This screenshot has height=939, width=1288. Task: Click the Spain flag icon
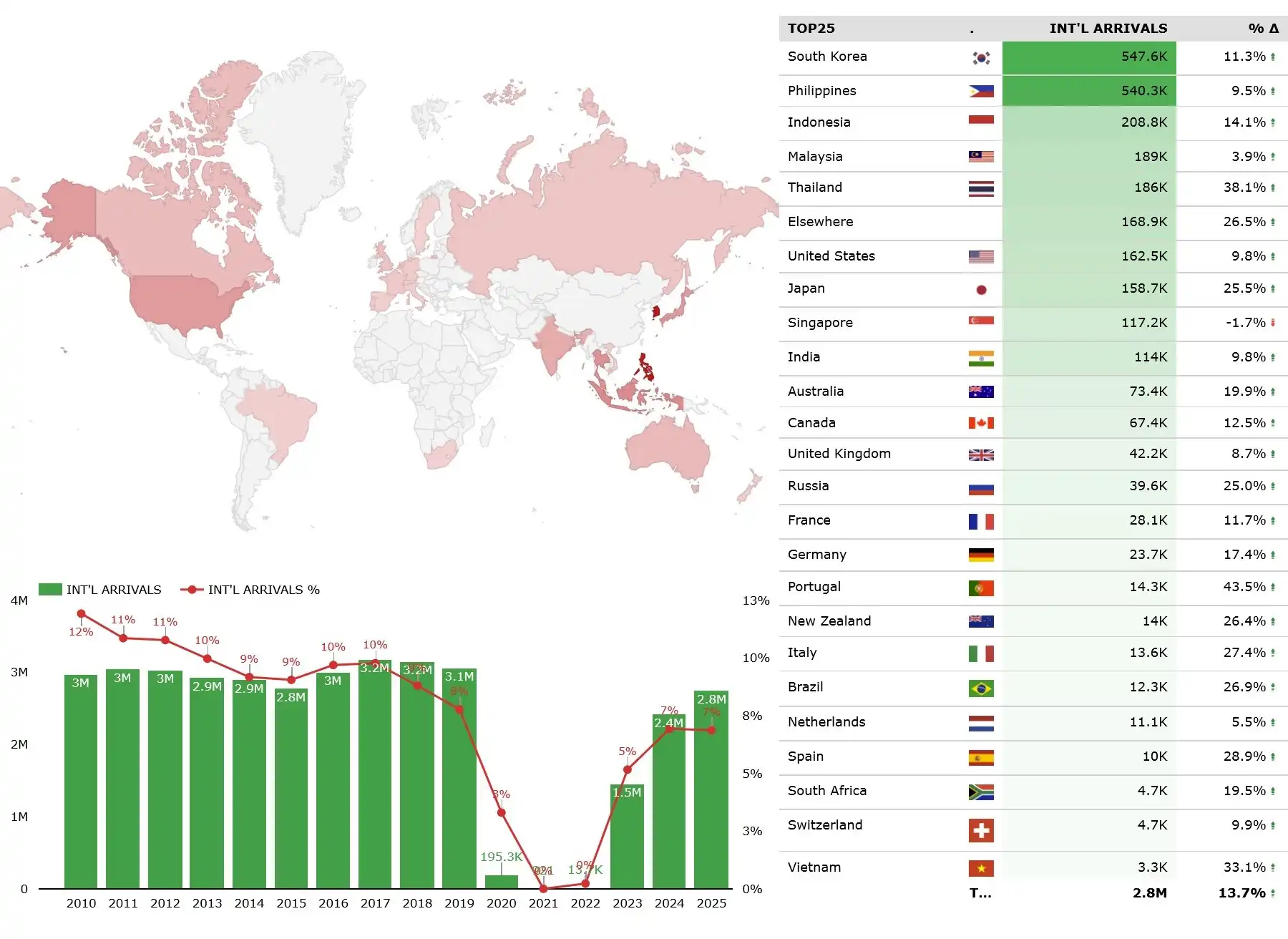pos(981,757)
